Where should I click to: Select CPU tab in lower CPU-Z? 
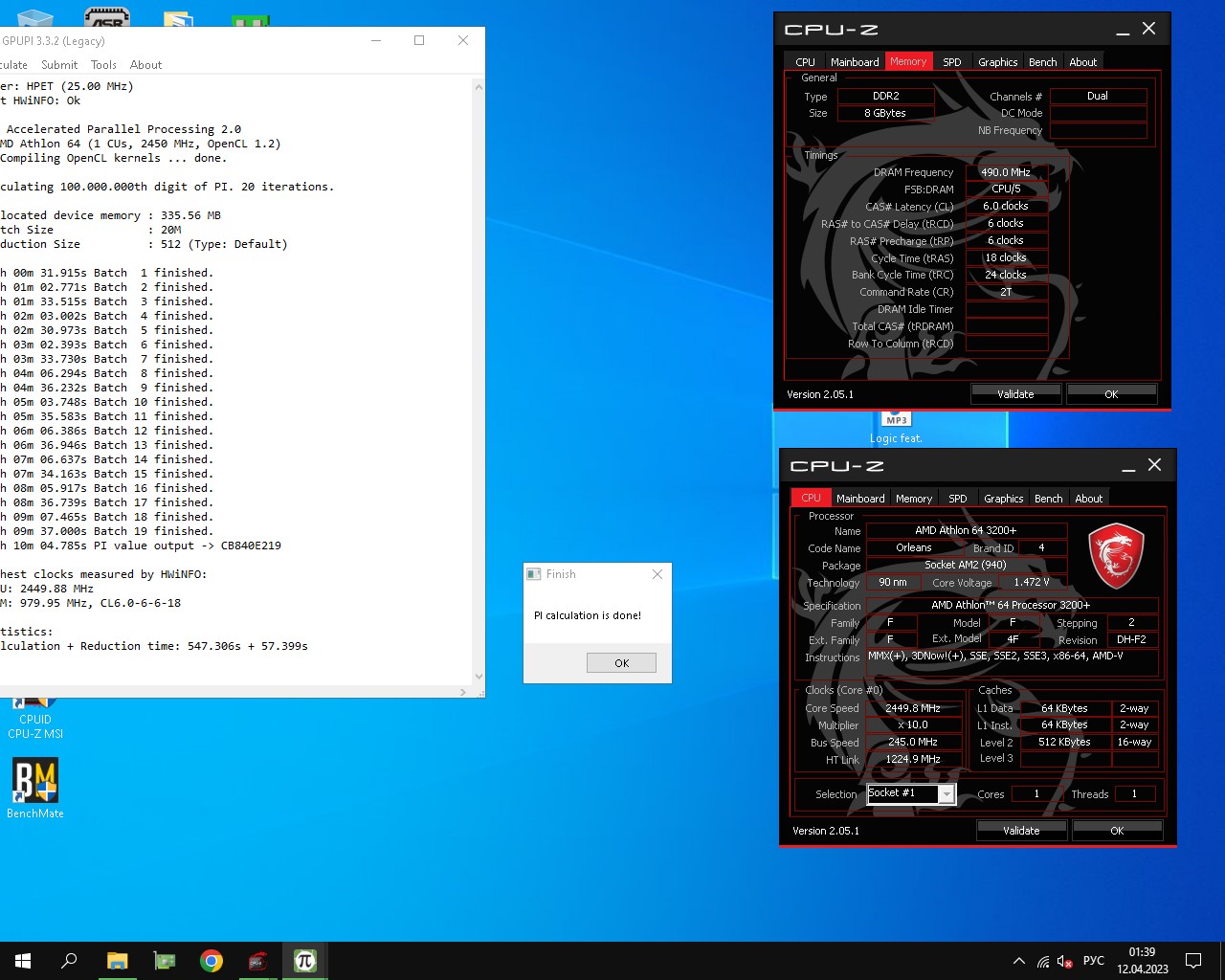click(x=812, y=498)
